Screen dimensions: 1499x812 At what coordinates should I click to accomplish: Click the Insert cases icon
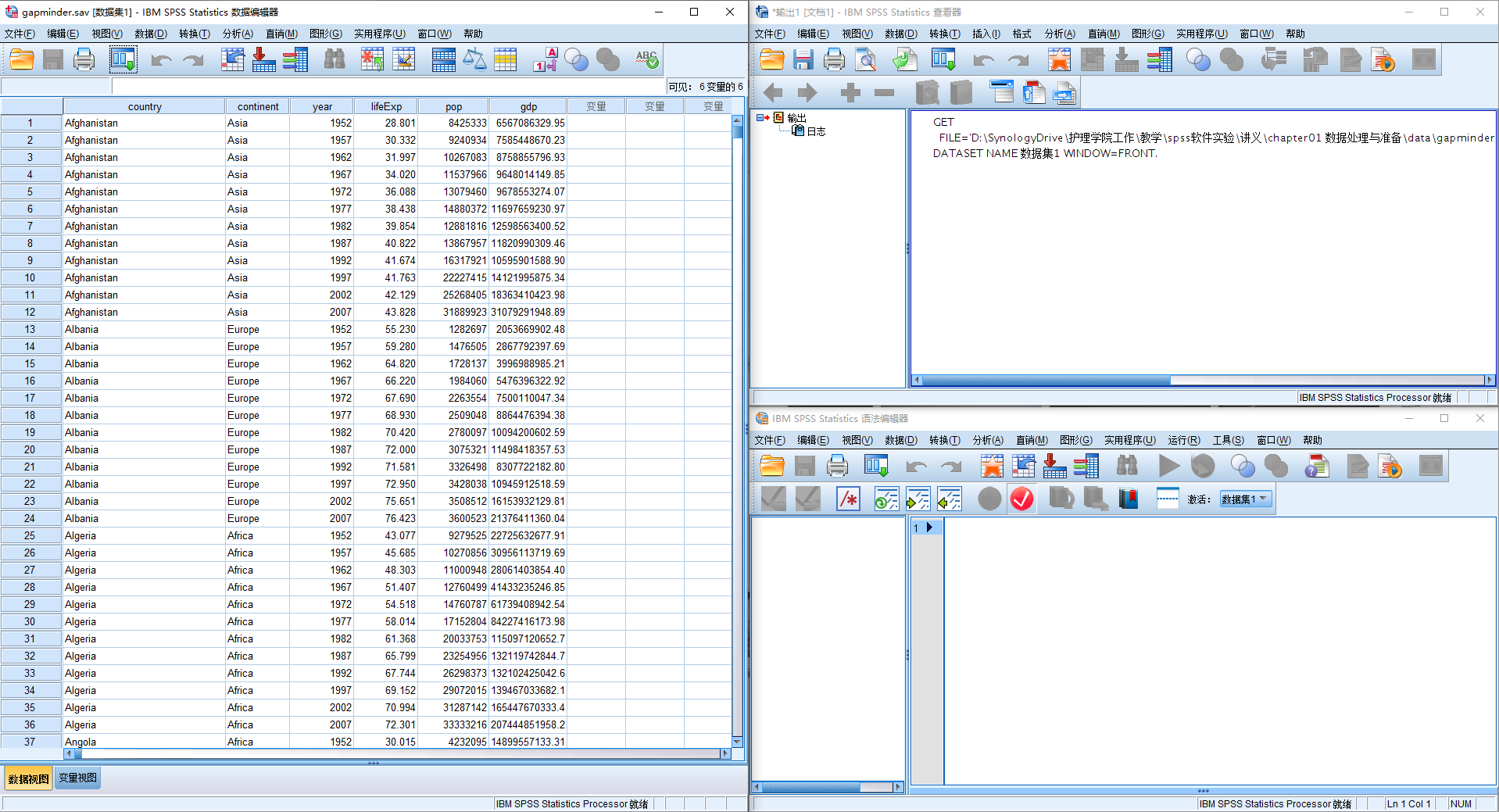click(x=372, y=59)
